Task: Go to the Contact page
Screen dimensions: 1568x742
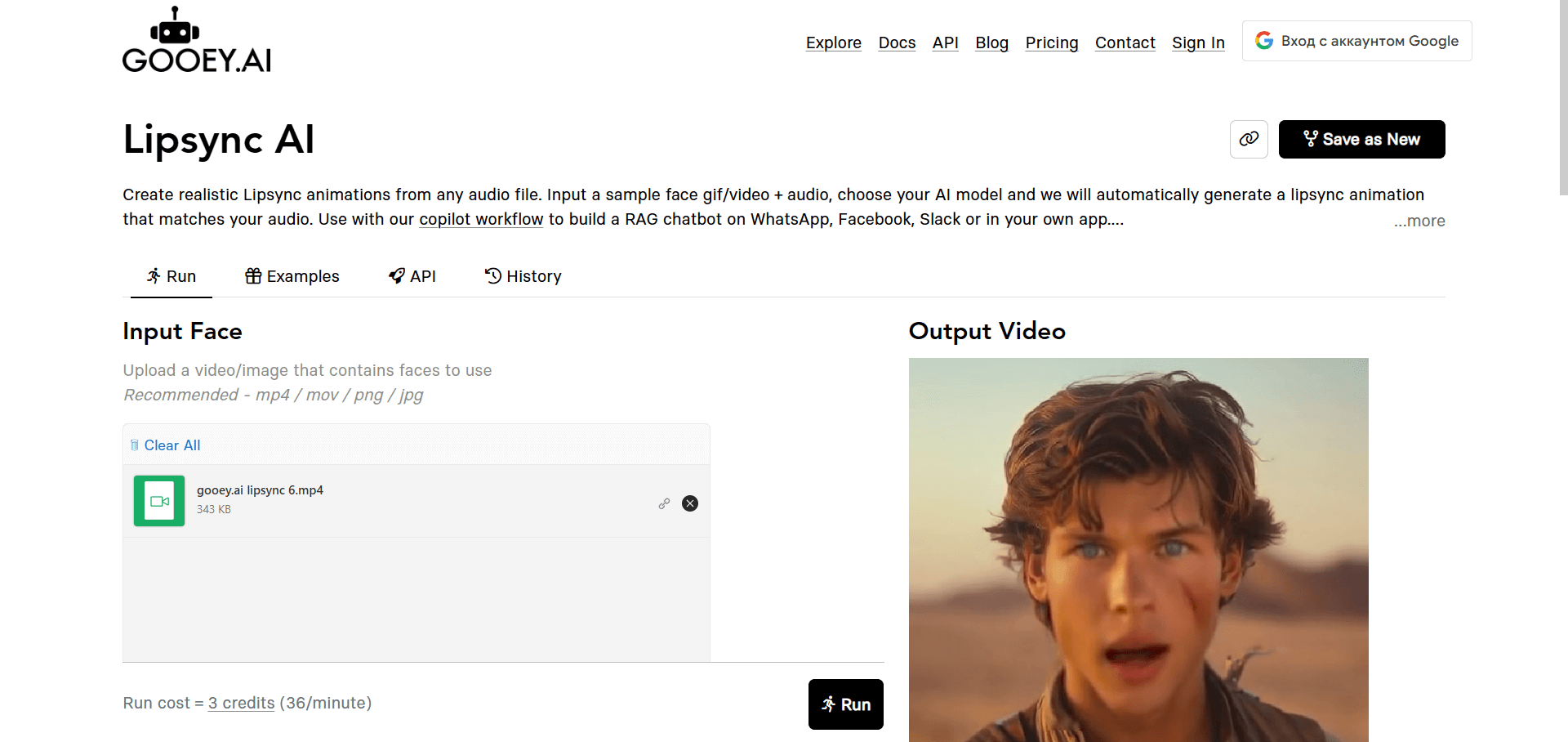Action: coord(1125,42)
